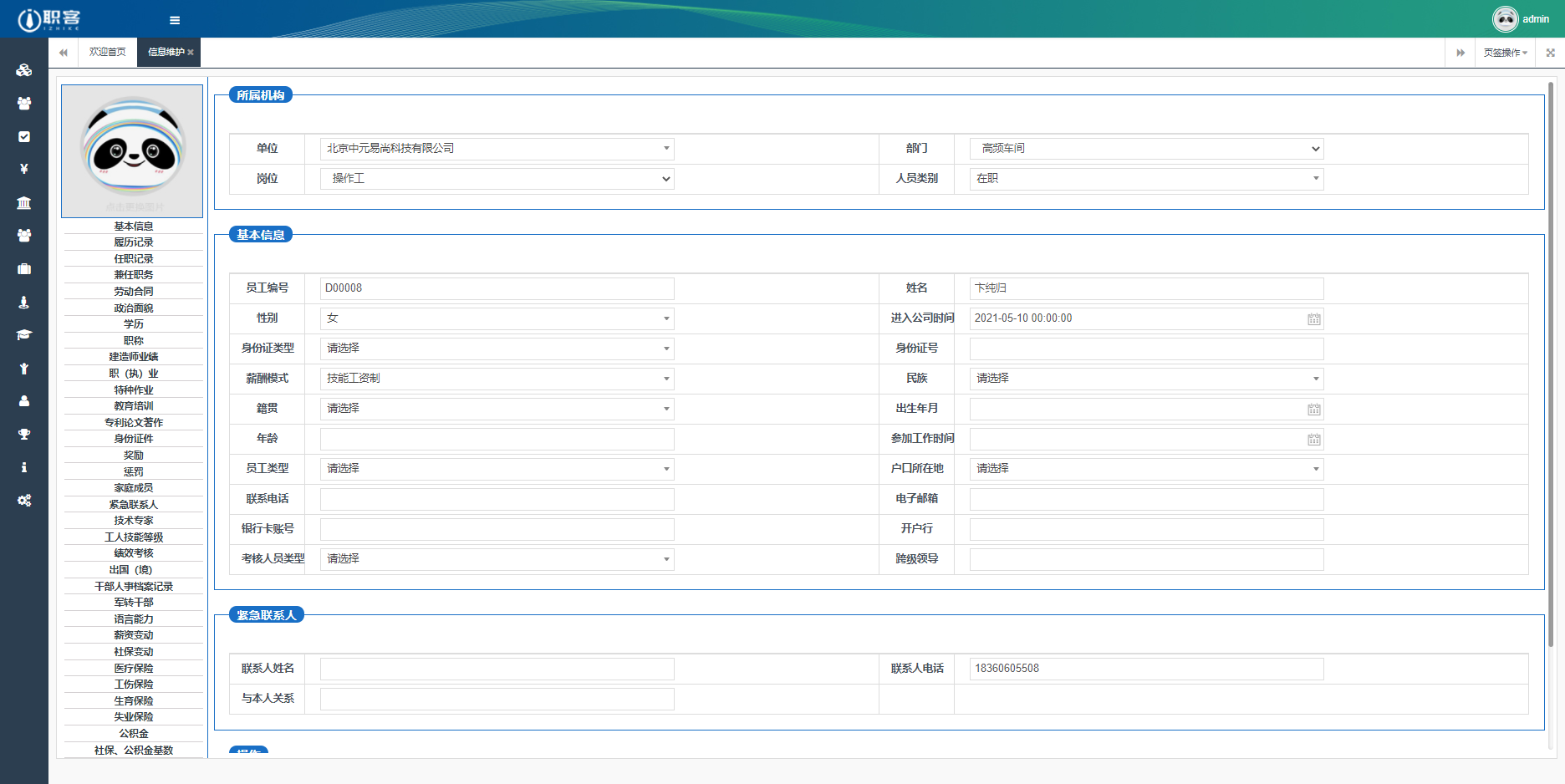Expand the 部门 dropdown
This screenshot has width=1565, height=784.
point(1146,149)
